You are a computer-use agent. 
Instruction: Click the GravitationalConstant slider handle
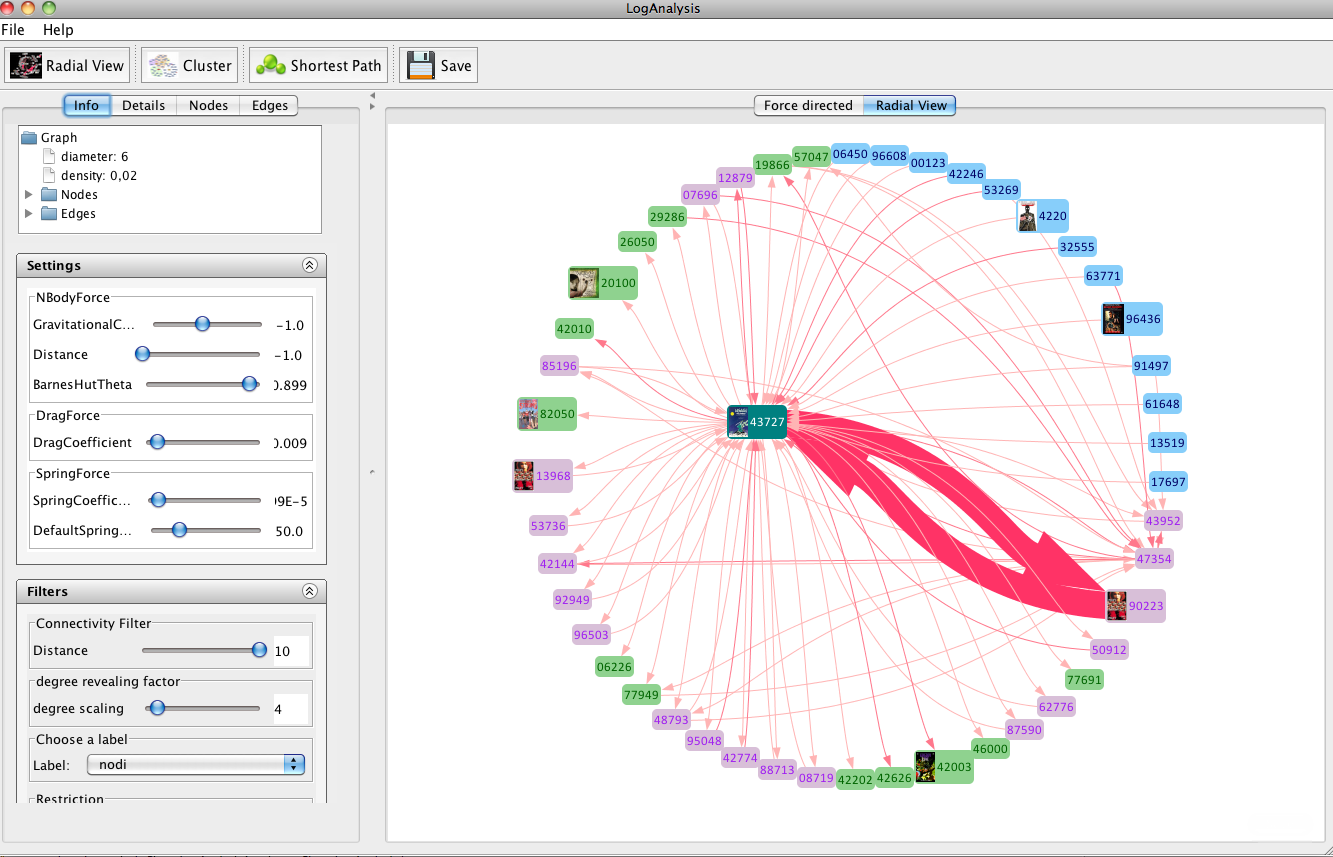(x=202, y=324)
